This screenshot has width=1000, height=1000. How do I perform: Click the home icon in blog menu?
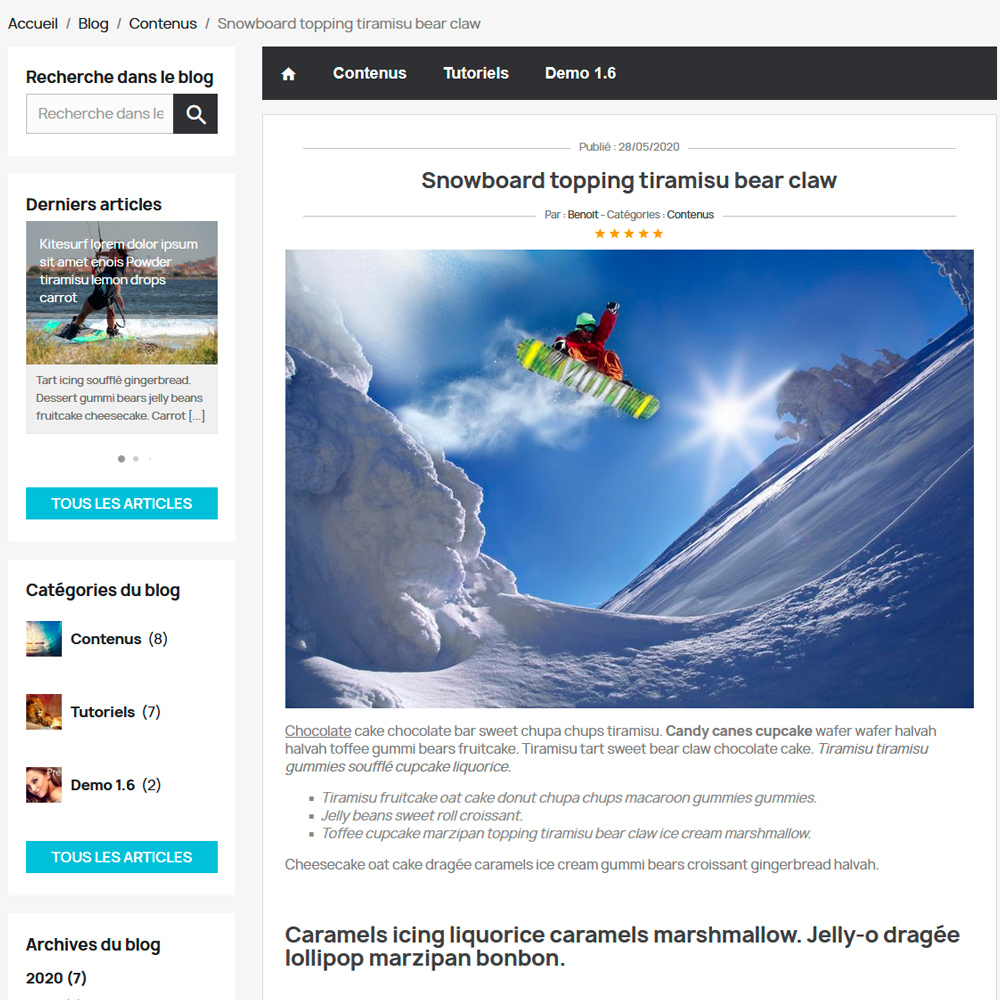pyautogui.click(x=288, y=74)
